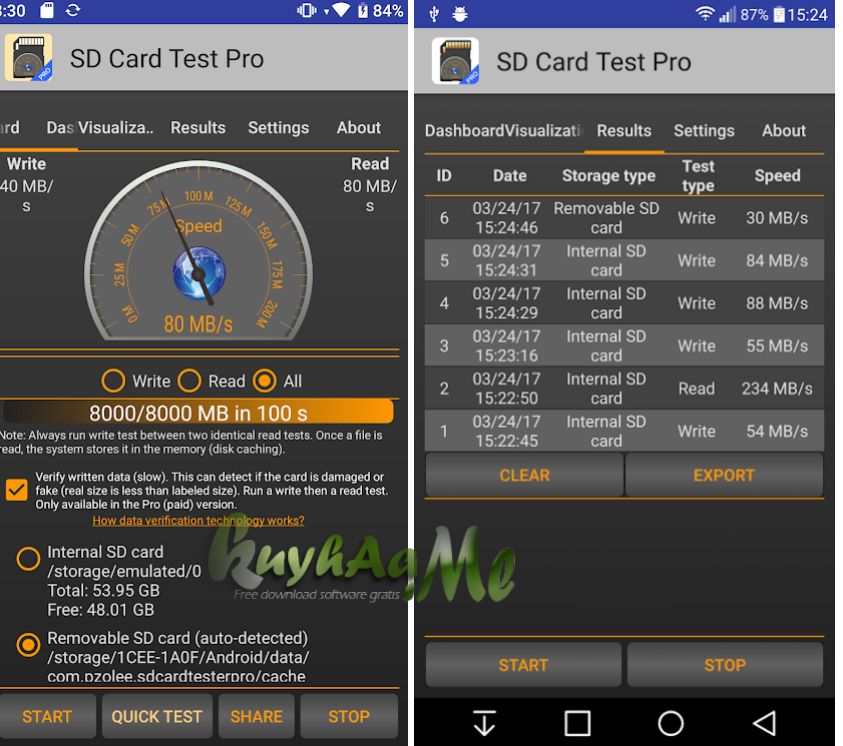This screenshot has width=843, height=746.
Task: Tap the SD Card Test Pro app icon in left screen
Action: (28, 58)
